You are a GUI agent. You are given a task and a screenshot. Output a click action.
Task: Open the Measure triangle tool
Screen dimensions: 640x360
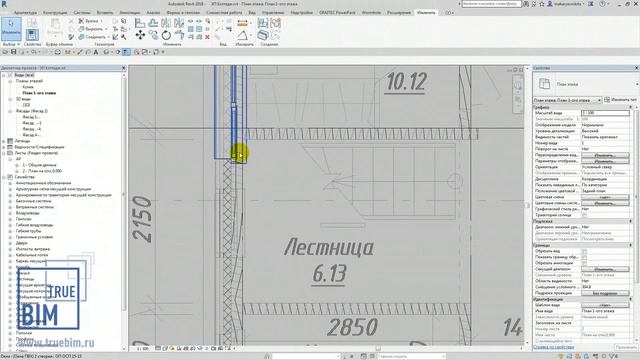pyautogui.click(x=242, y=36)
